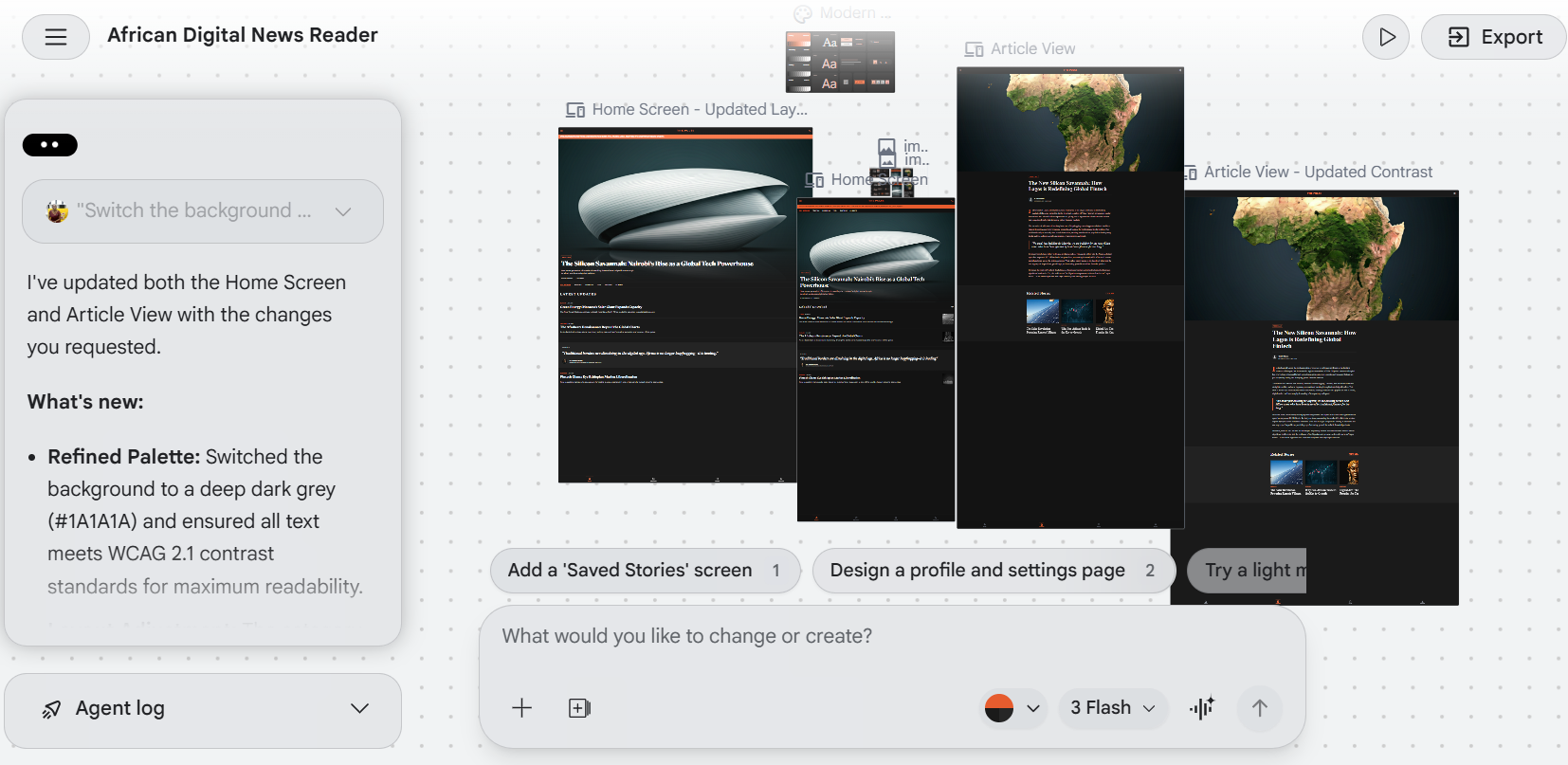Click the 'Try a light' suggestion chip
The height and width of the screenshot is (765, 1568).
coord(1248,571)
